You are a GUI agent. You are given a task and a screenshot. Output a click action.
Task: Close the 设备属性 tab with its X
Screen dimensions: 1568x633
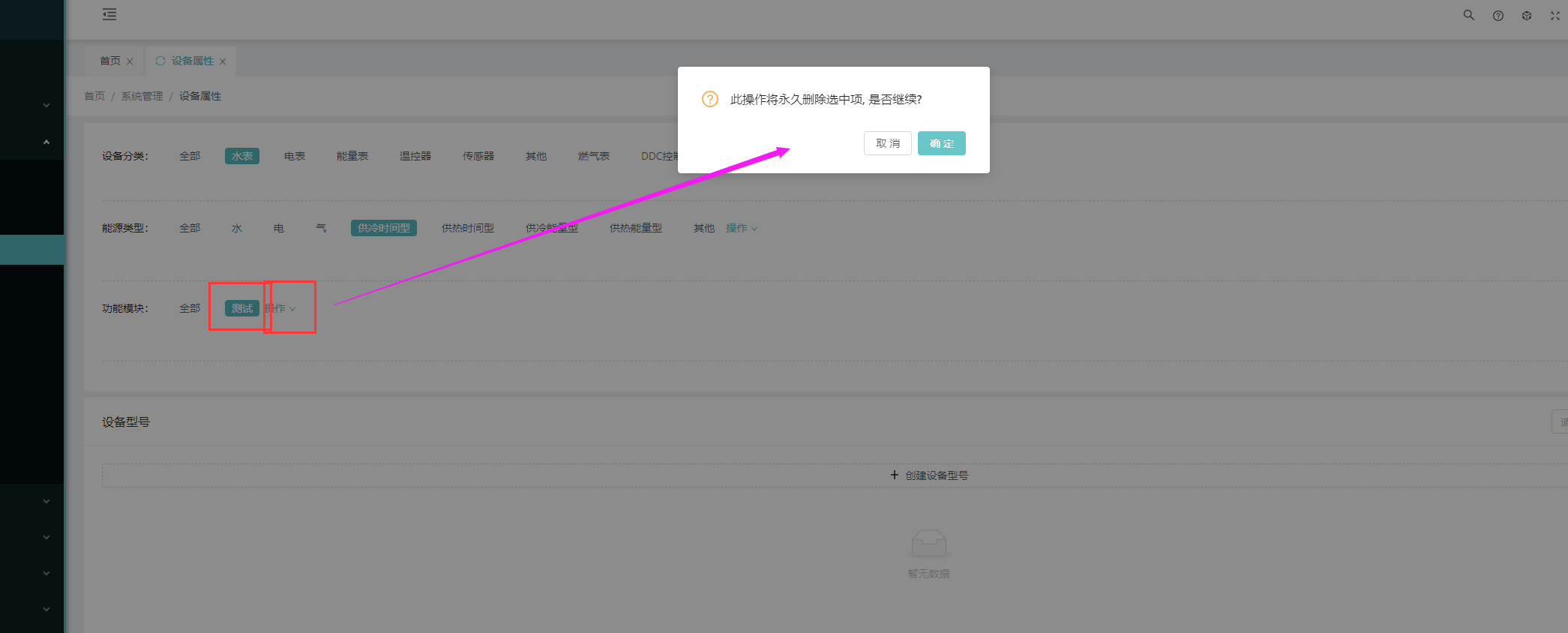(x=223, y=61)
